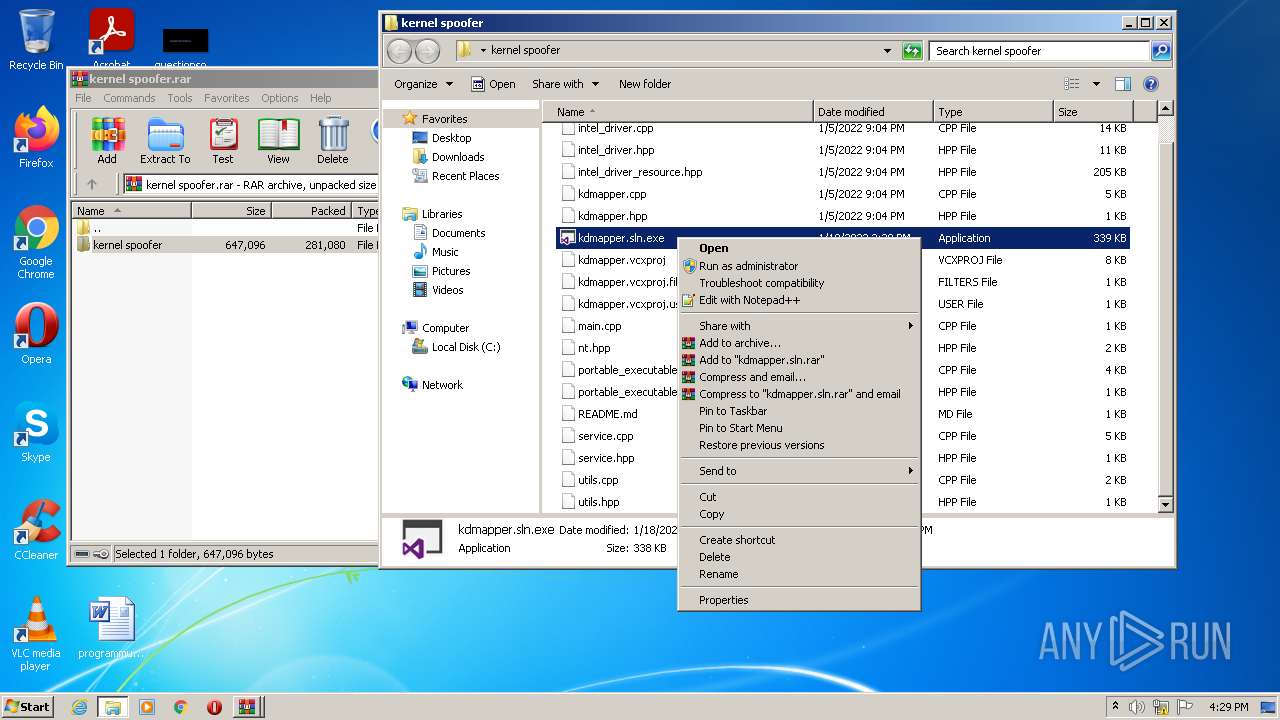Select the Word document icon on desktop
This screenshot has height=720, width=1280.
111,628
